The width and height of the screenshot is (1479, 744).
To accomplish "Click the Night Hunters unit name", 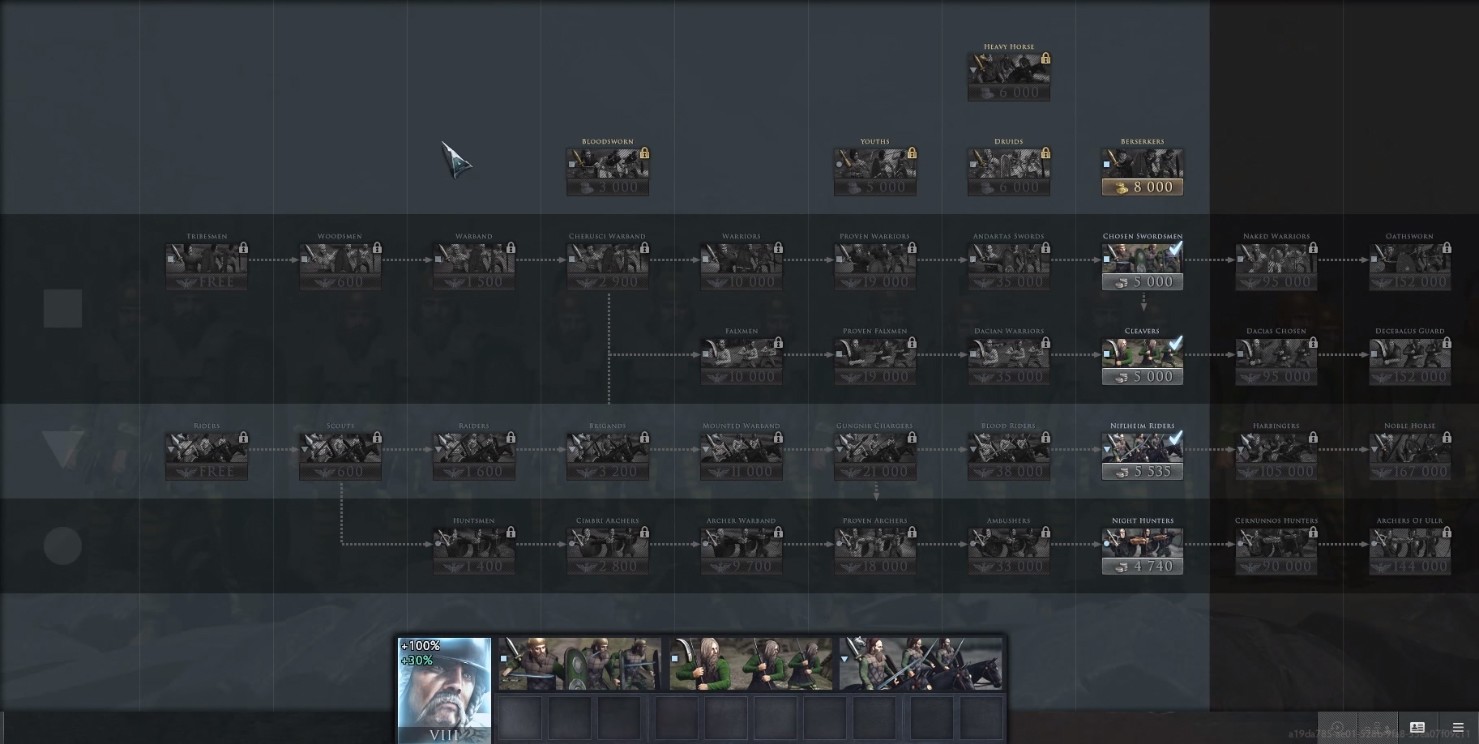I will point(1142,520).
